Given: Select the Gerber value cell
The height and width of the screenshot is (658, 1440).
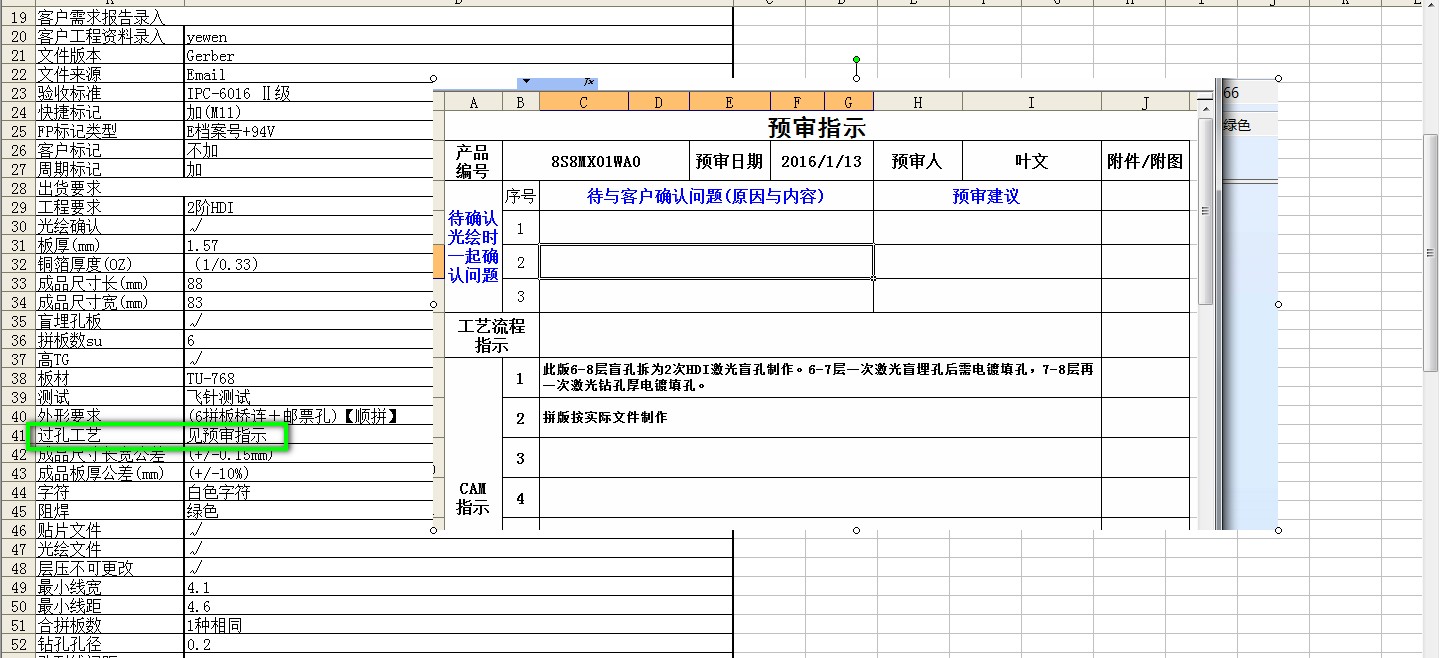Looking at the screenshot, I should (x=458, y=55).
